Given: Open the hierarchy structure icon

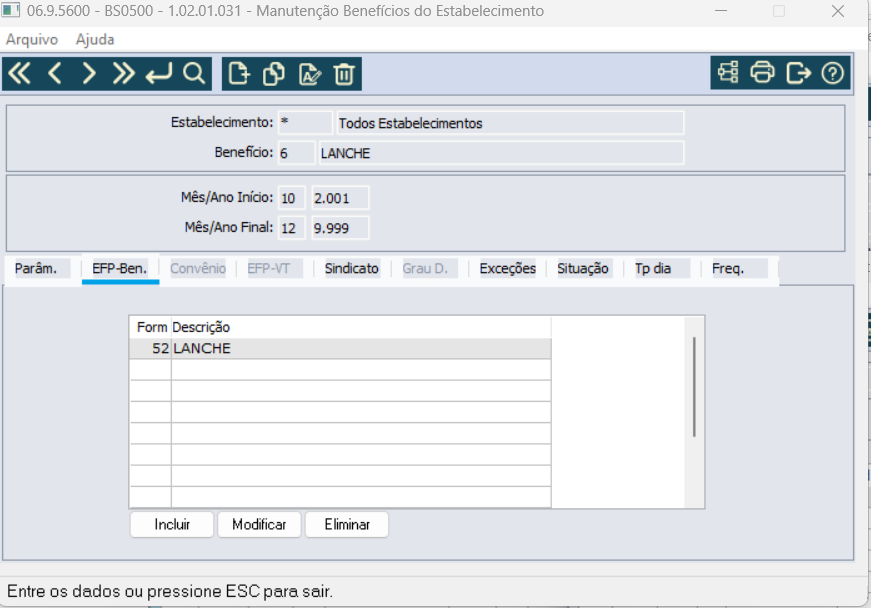Looking at the screenshot, I should [728, 73].
